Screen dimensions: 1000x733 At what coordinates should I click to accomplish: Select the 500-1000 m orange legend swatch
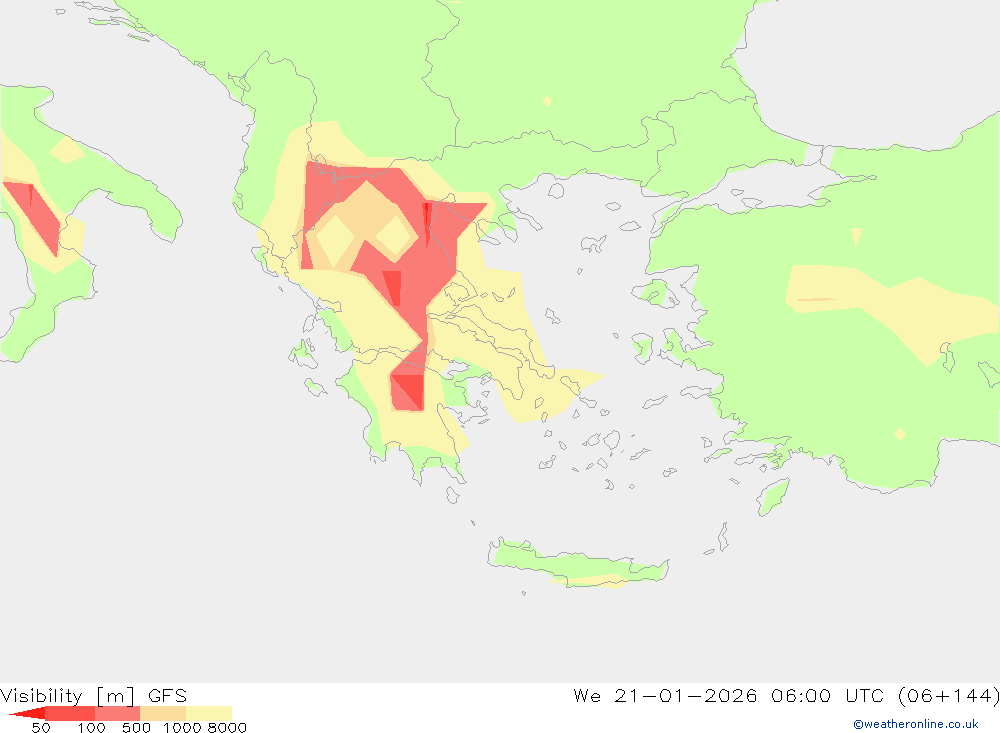click(163, 713)
